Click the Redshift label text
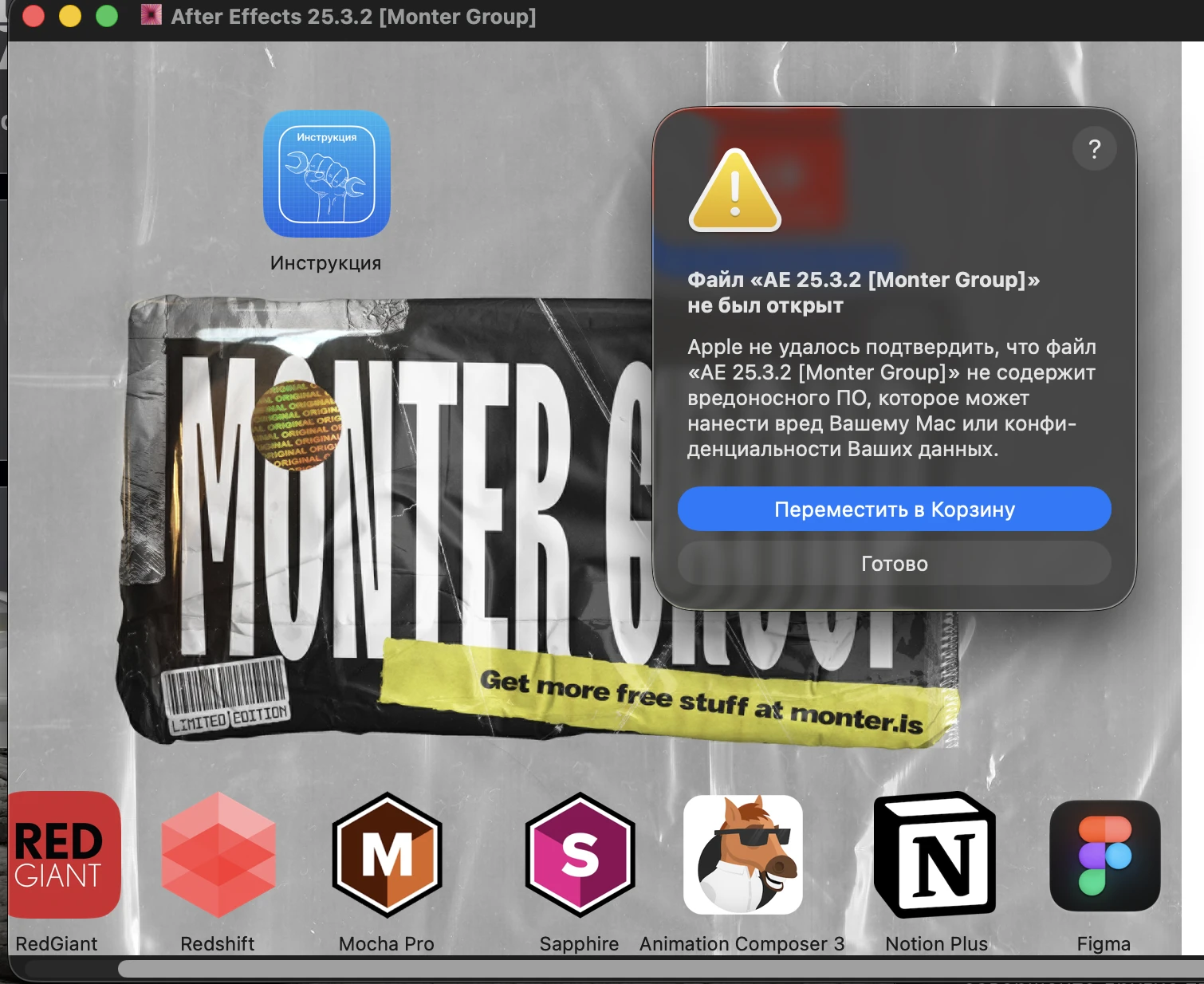This screenshot has width=1204, height=984. point(218,943)
